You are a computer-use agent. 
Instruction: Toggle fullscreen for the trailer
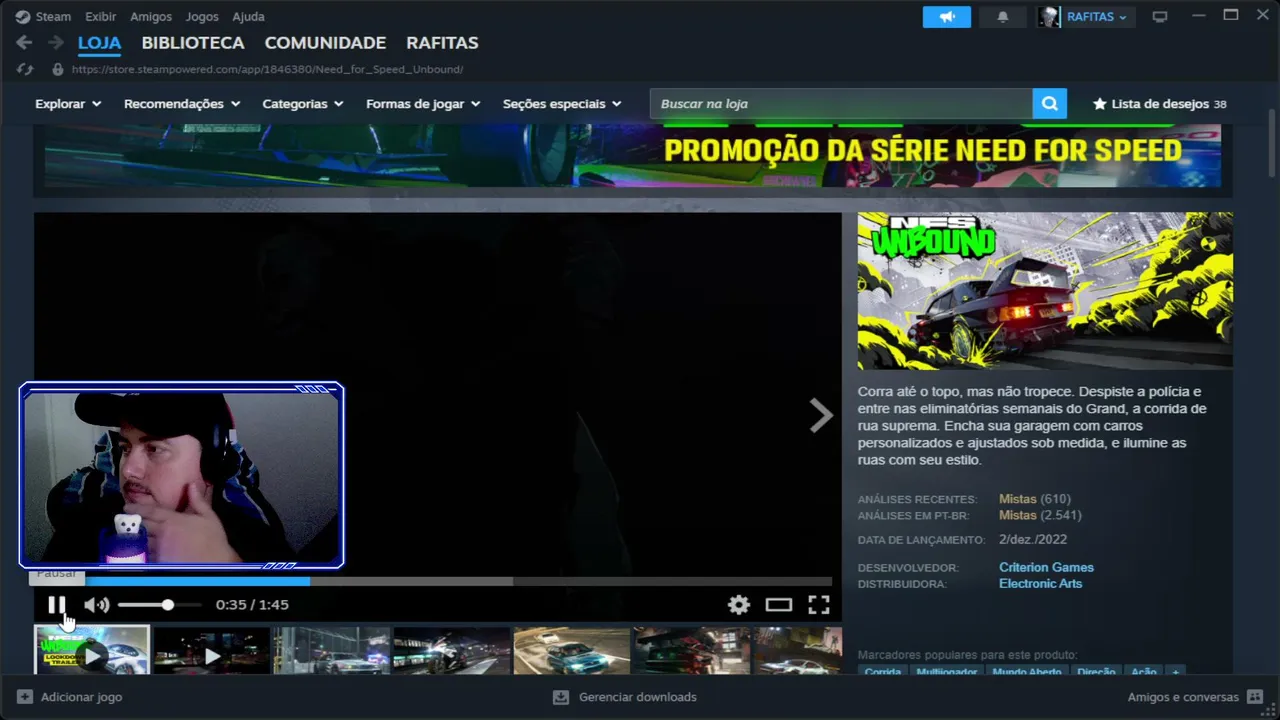tap(819, 604)
